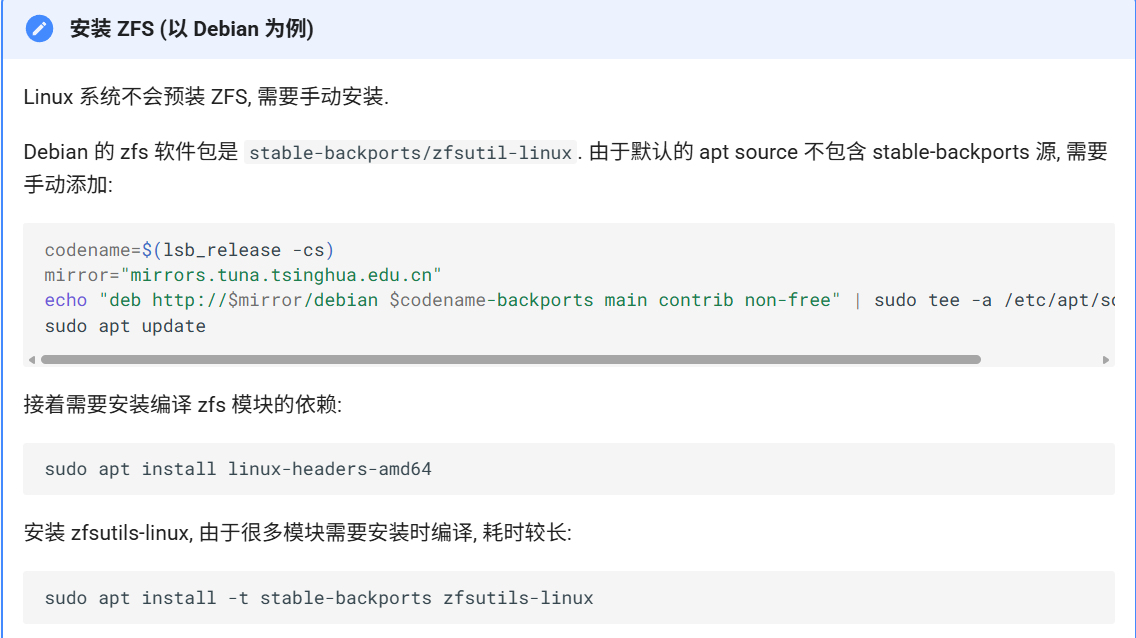This screenshot has width=1136, height=638.
Task: Click the "sudo apt install linux-headers-amd64" code block
Action: pyautogui.click(x=238, y=469)
